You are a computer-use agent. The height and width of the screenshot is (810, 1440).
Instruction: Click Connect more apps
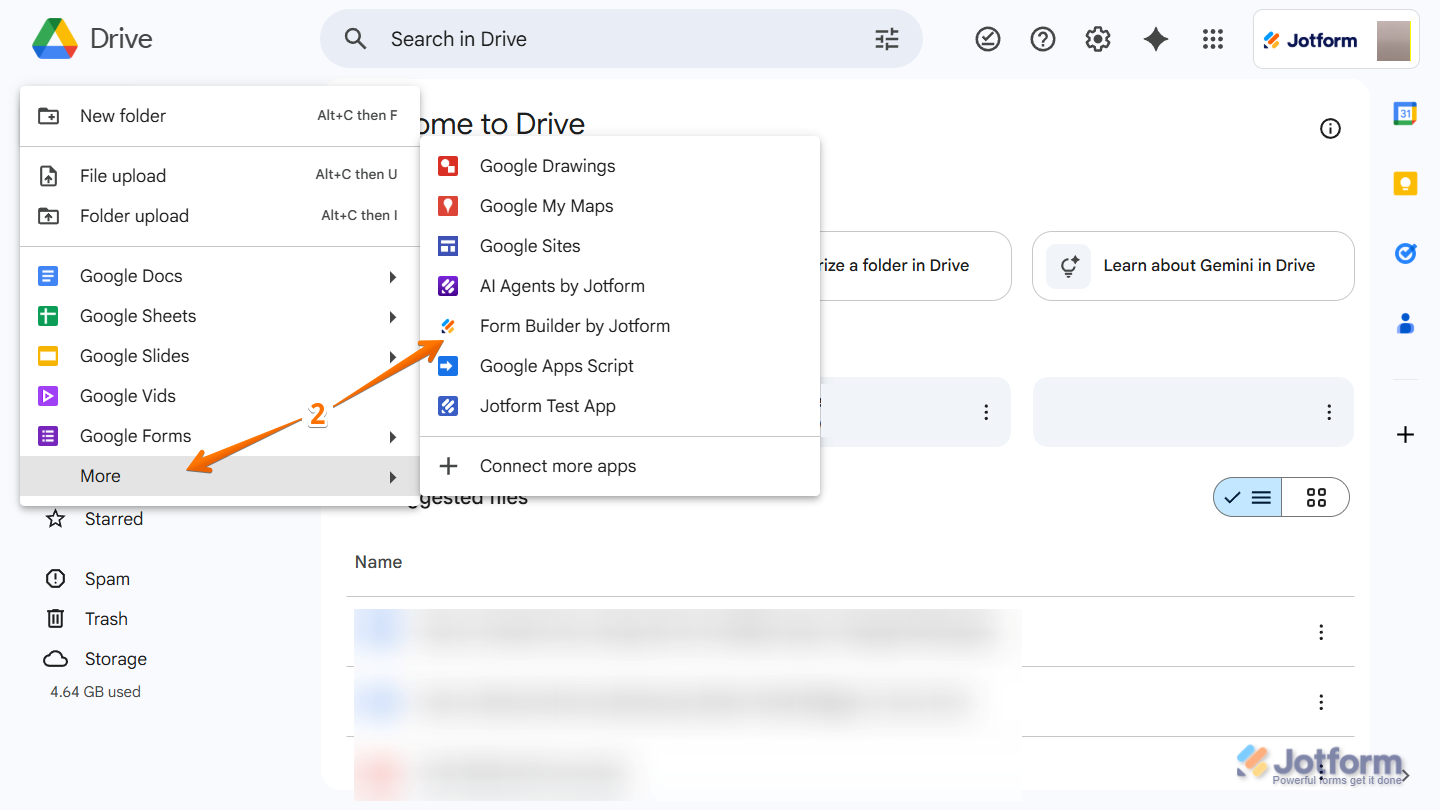pos(557,465)
